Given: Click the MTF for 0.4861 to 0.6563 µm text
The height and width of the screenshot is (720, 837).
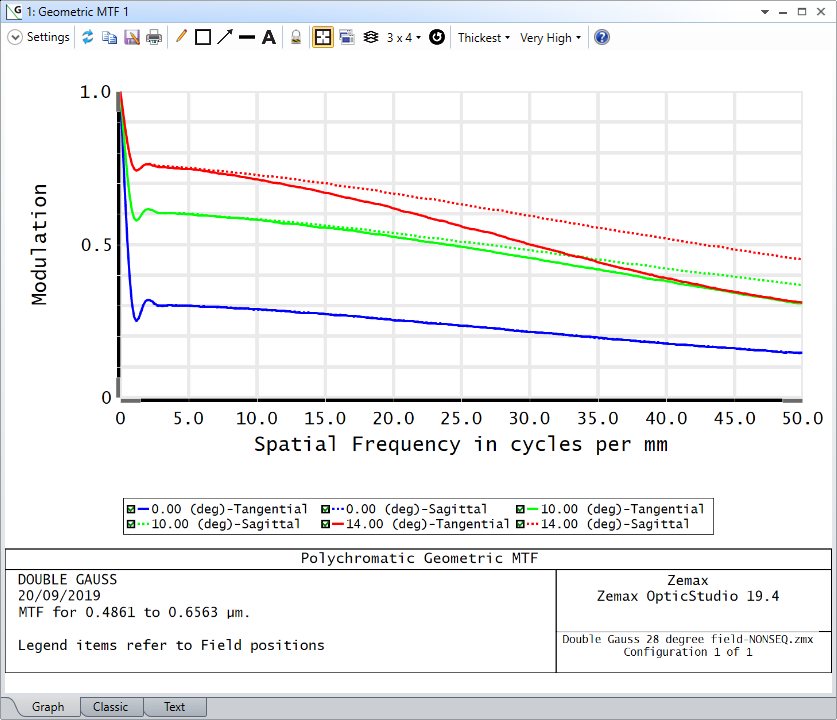Looking at the screenshot, I should pos(133,612).
